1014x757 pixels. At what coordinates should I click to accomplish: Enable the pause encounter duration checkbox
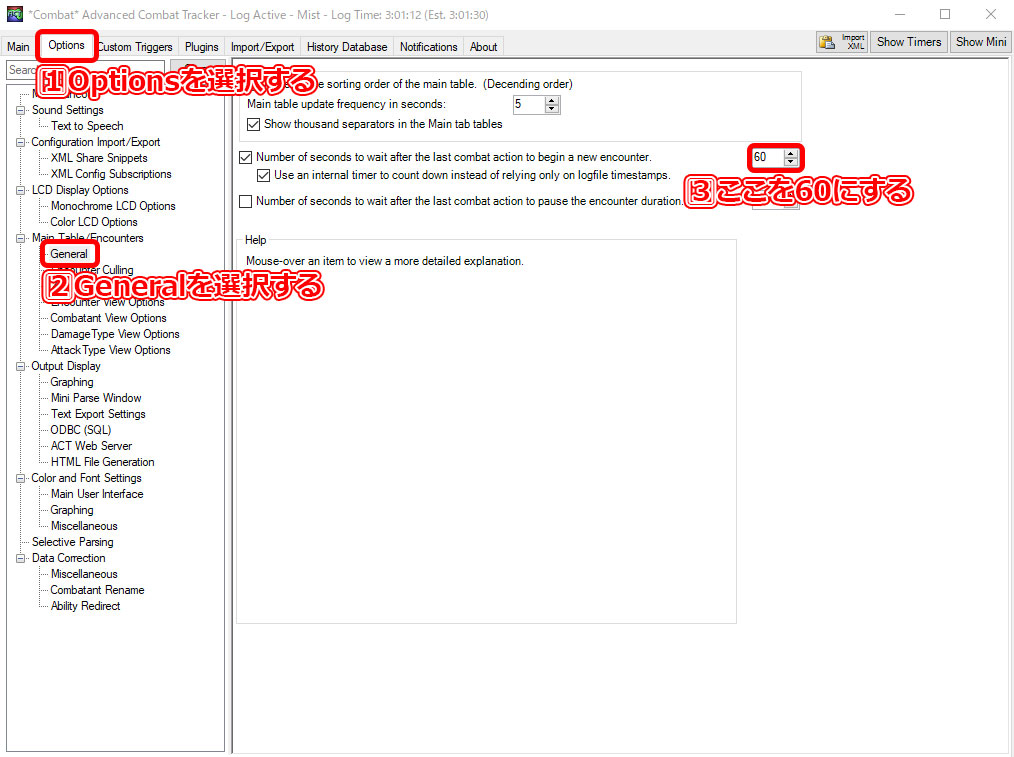(x=246, y=201)
